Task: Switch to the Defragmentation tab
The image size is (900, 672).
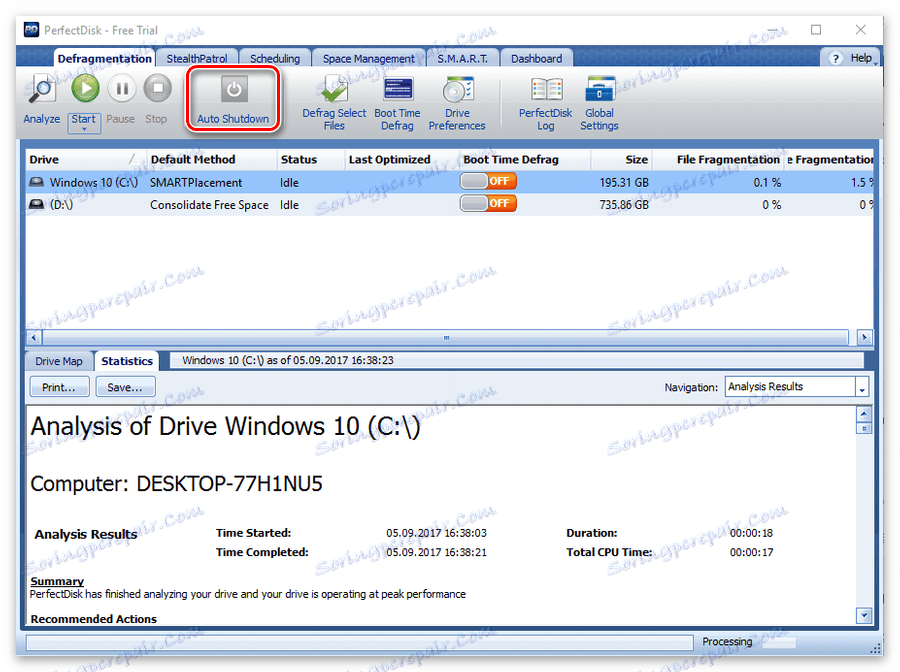Action: point(104,59)
